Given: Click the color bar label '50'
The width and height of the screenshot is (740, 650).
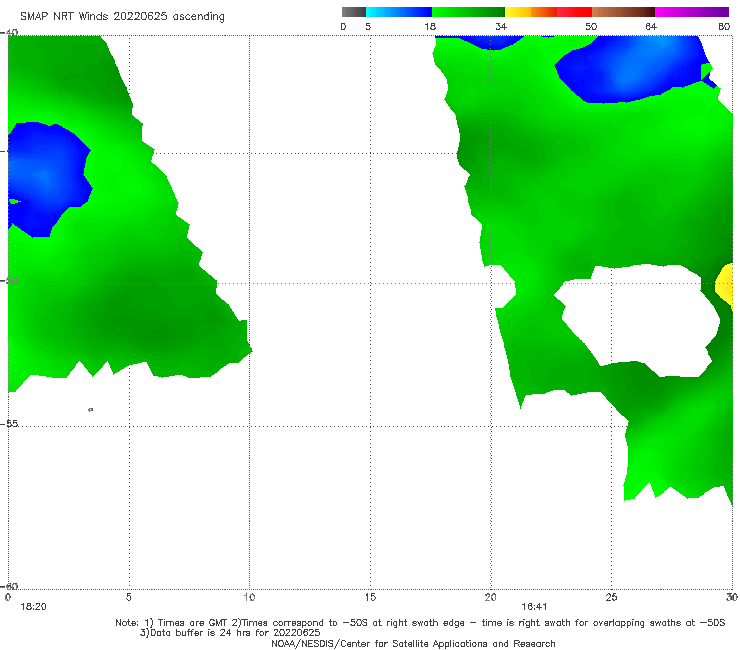Looking at the screenshot, I should pyautogui.click(x=591, y=26).
